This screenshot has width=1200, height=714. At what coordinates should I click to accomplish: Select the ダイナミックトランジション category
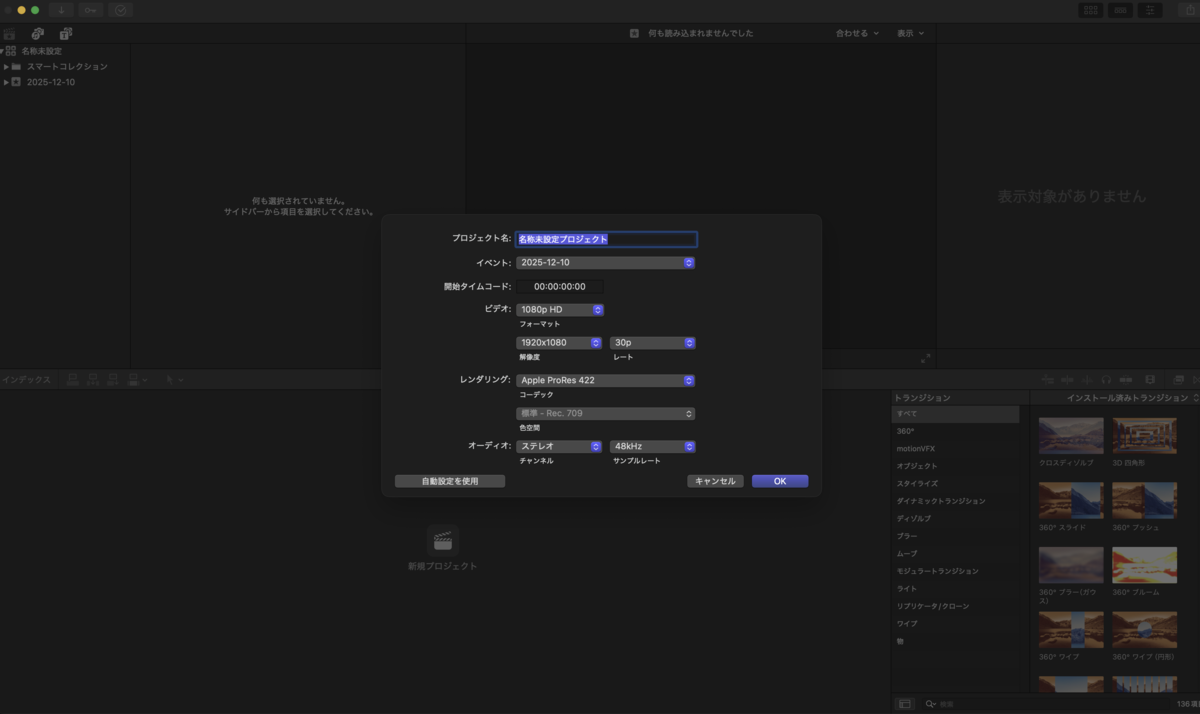coord(955,501)
